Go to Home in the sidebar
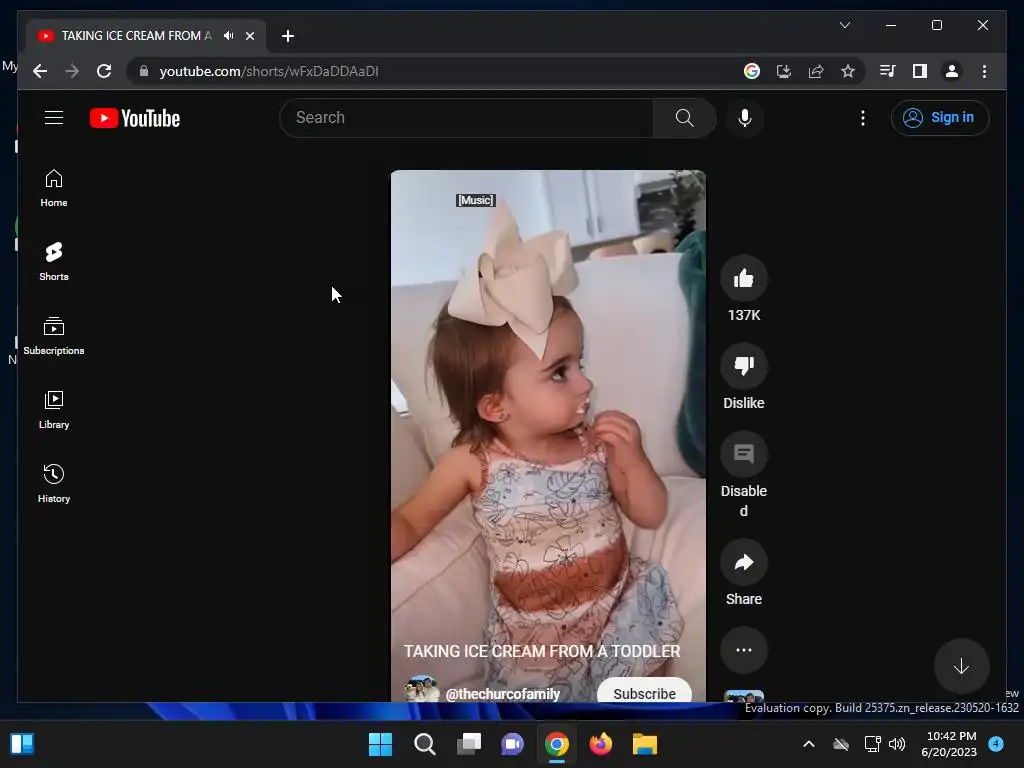This screenshot has height=768, width=1024. [54, 188]
